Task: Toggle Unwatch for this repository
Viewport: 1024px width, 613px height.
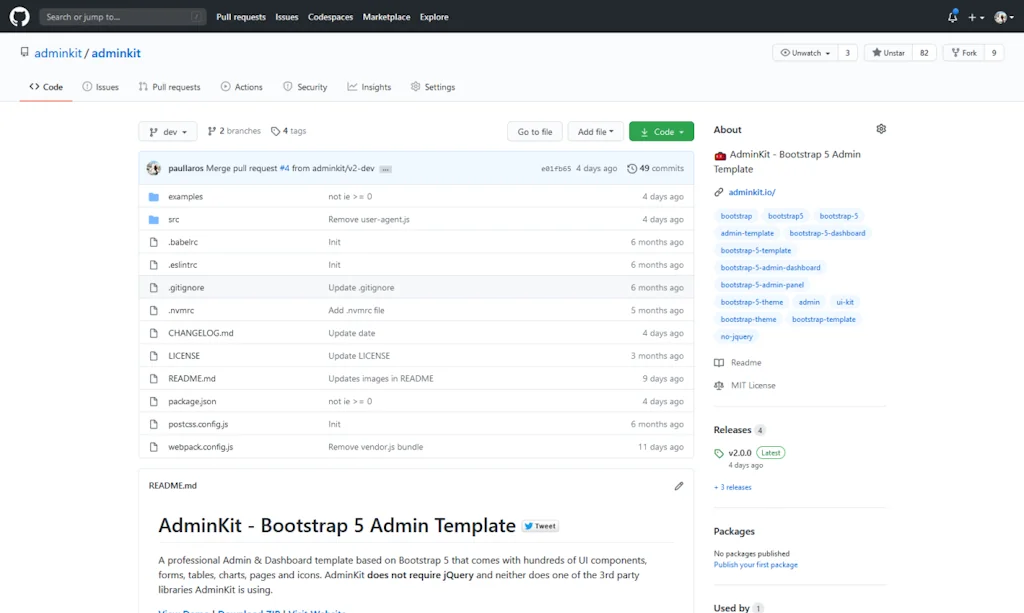Action: click(x=803, y=53)
